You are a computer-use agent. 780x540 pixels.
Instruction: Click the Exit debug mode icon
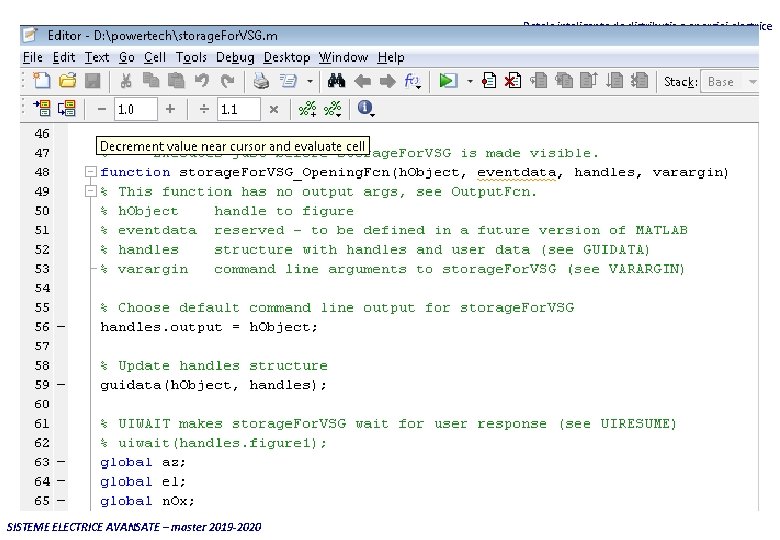click(640, 81)
